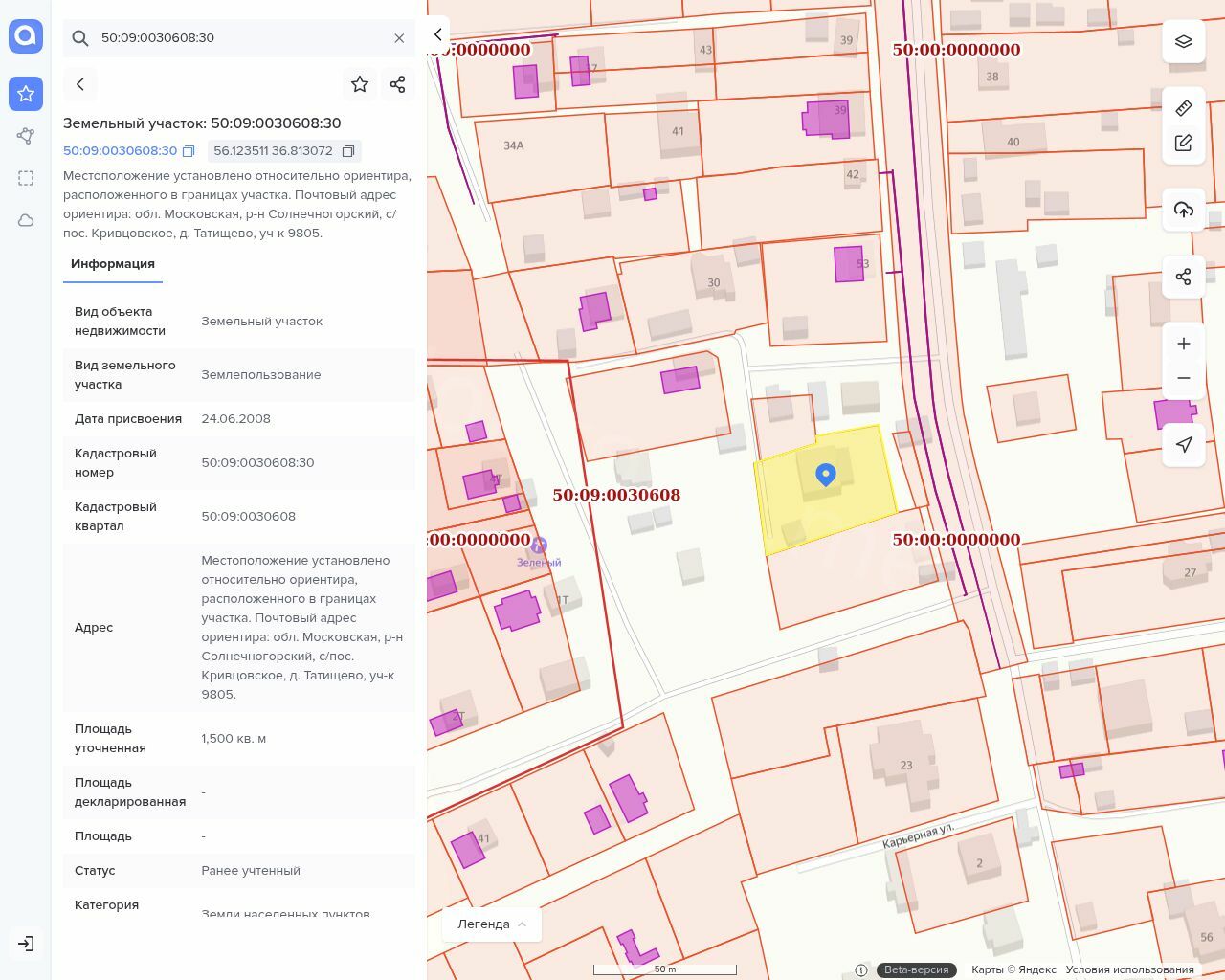Activate the map drawing edit tool
1225x980 pixels.
coord(1184,143)
